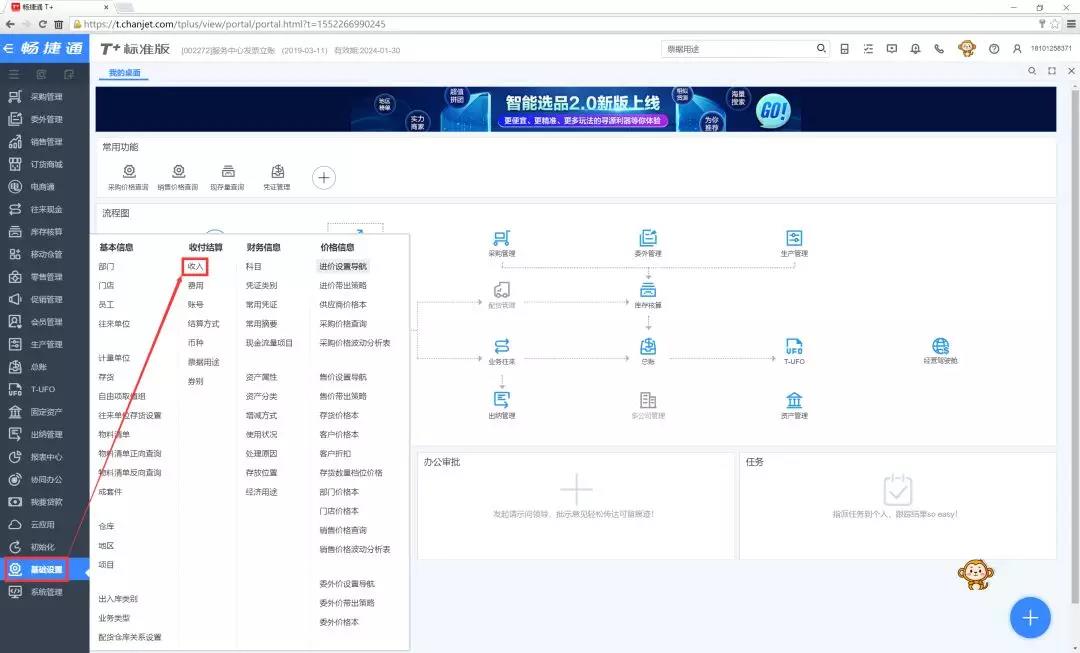Click the 业务往来 flowchart node
Viewport: 1080px width, 653px height.
(501, 351)
